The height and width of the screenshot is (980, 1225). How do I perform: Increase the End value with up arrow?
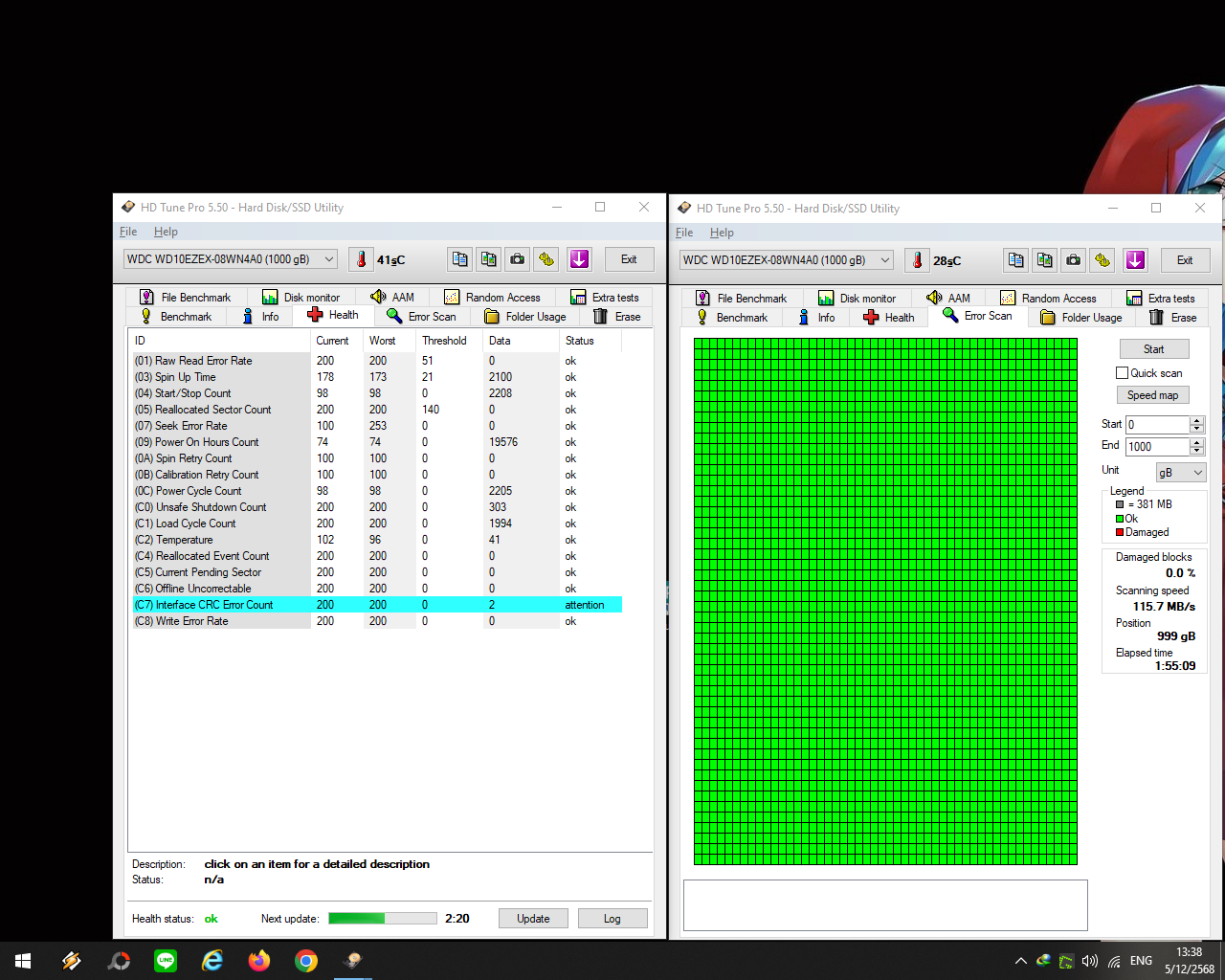(x=1196, y=442)
